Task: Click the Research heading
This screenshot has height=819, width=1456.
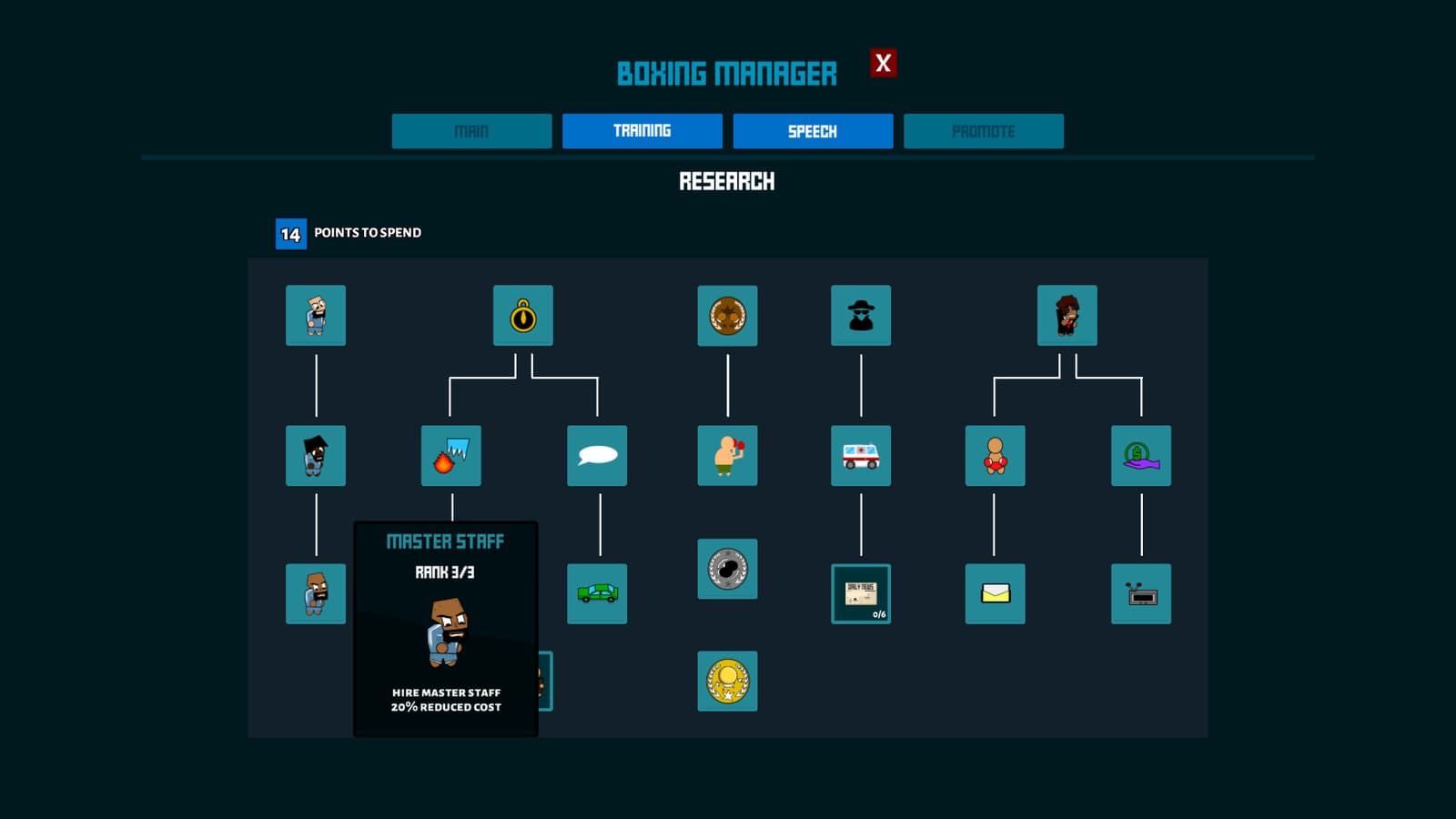Action: click(727, 181)
